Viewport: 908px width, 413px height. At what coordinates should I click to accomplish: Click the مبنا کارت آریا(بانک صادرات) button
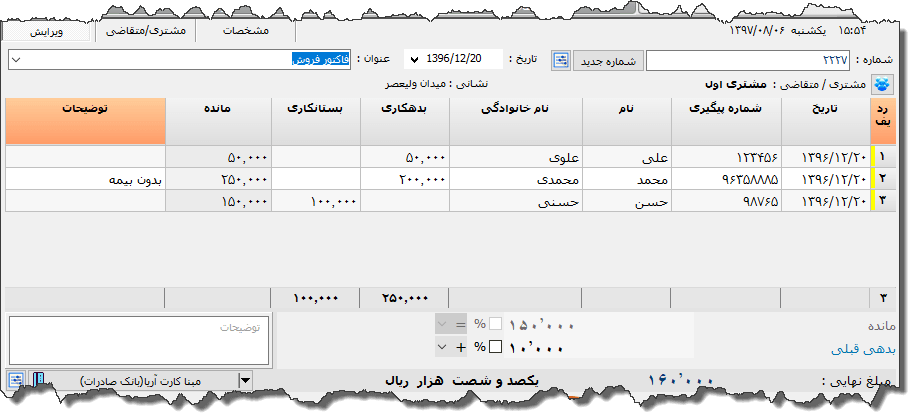click(x=142, y=381)
